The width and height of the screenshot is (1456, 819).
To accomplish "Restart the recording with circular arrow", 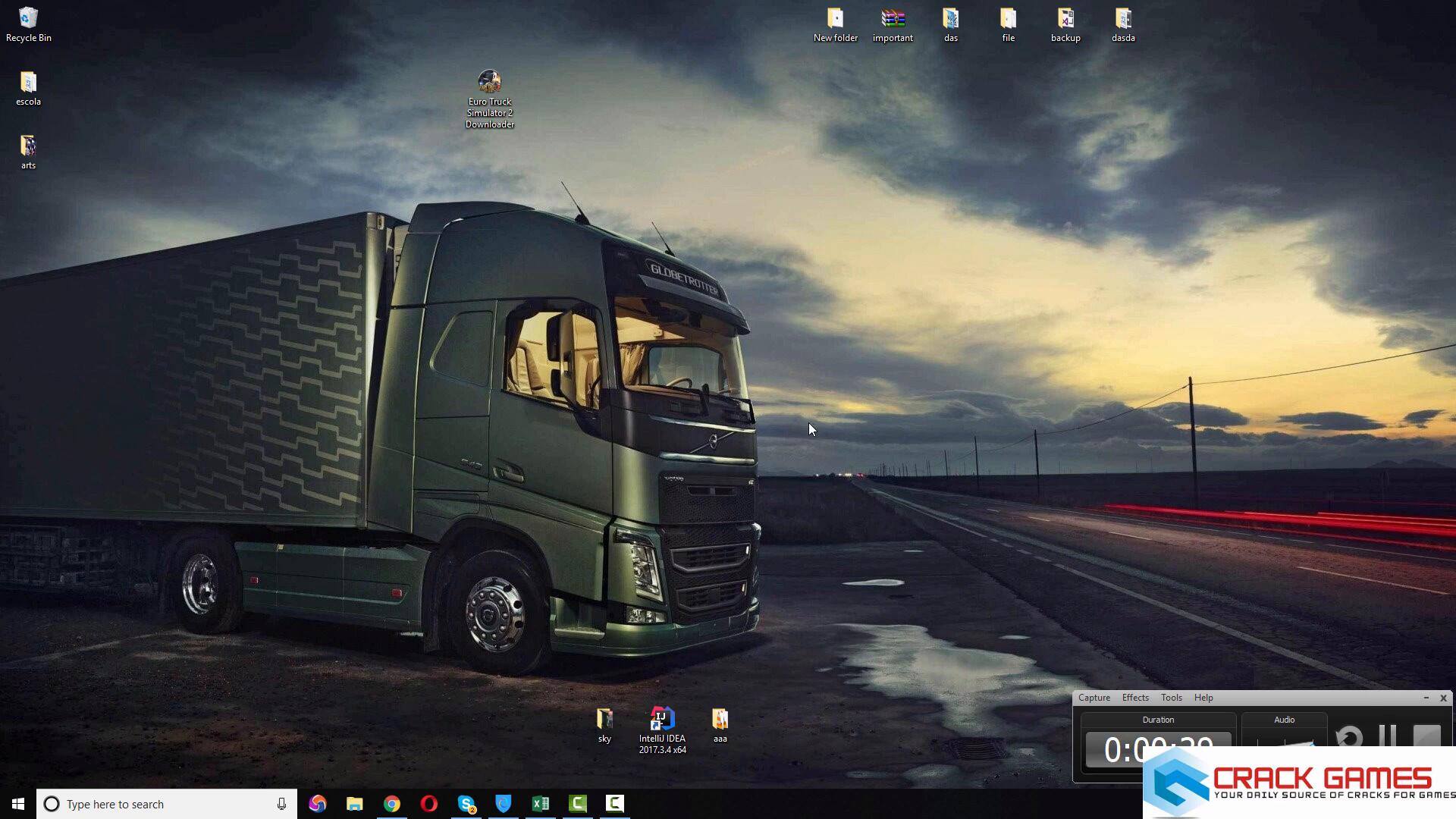I will tap(1349, 737).
